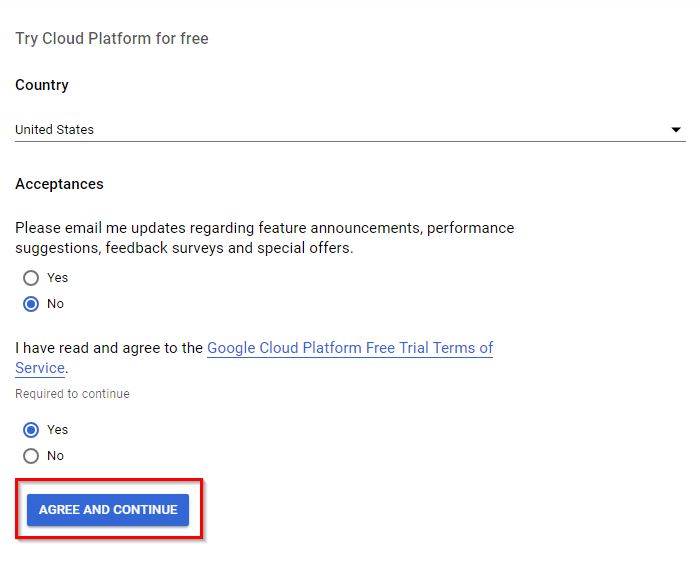Click the 'Service' link text on second line

40,368
